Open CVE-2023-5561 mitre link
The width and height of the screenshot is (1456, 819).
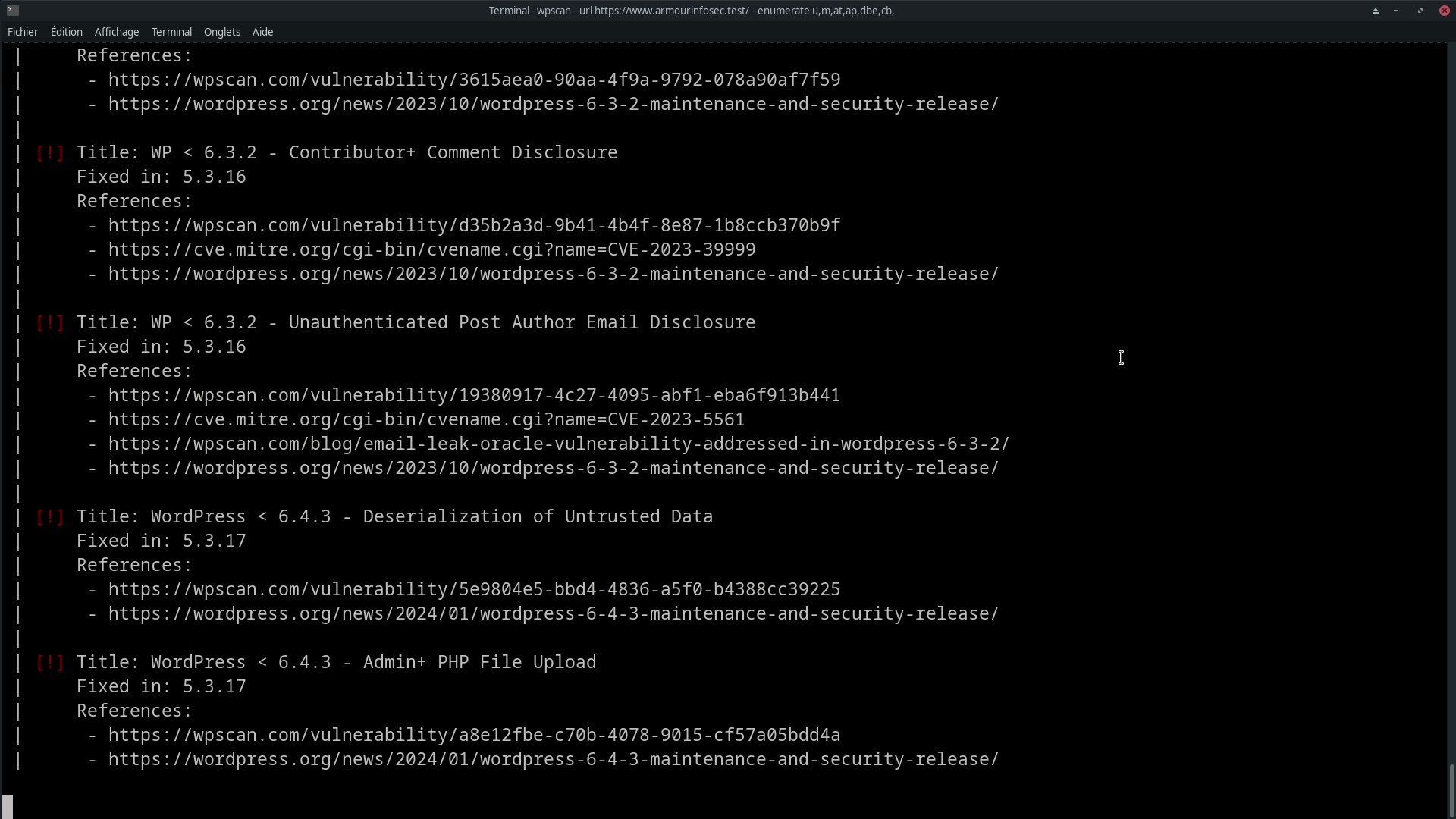pyautogui.click(x=426, y=419)
